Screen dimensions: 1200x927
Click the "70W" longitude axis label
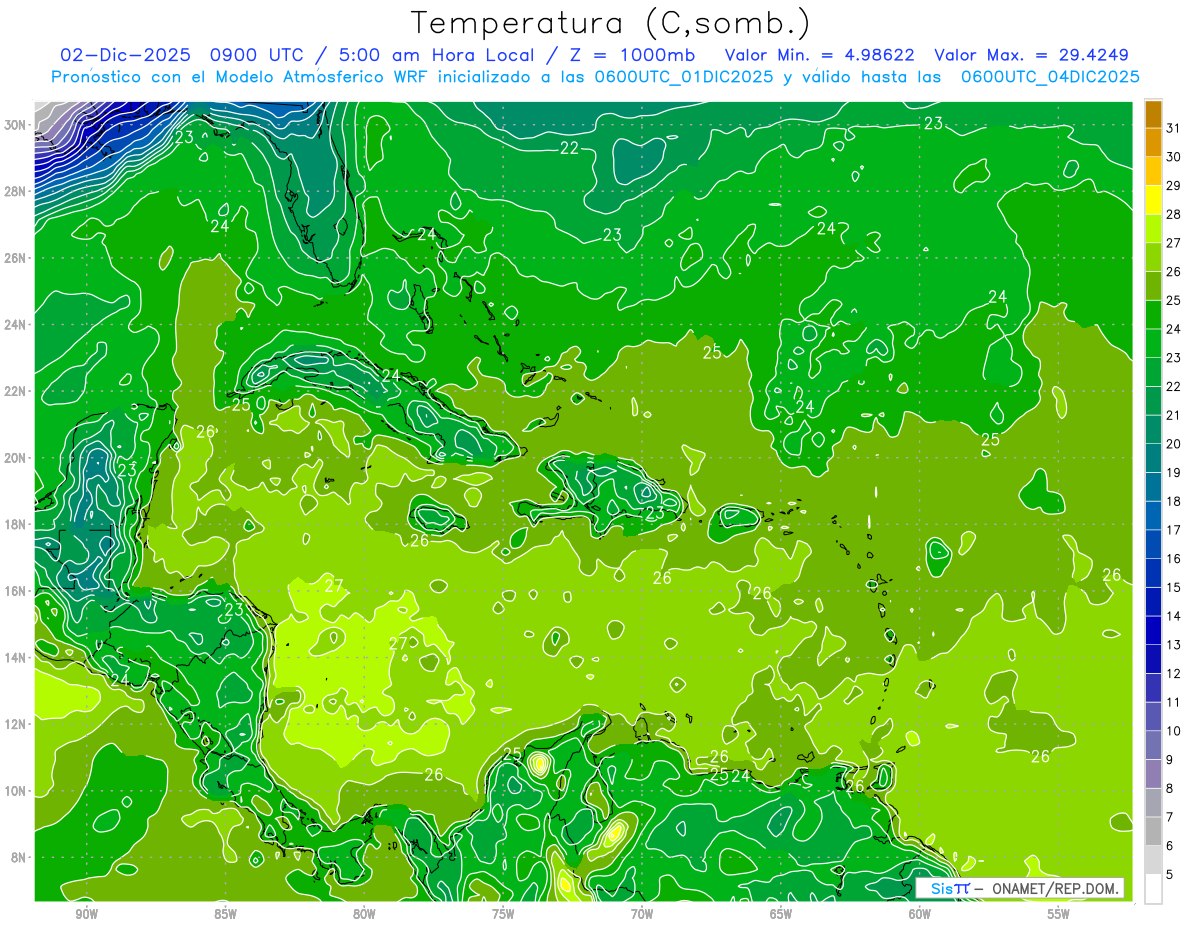642,914
